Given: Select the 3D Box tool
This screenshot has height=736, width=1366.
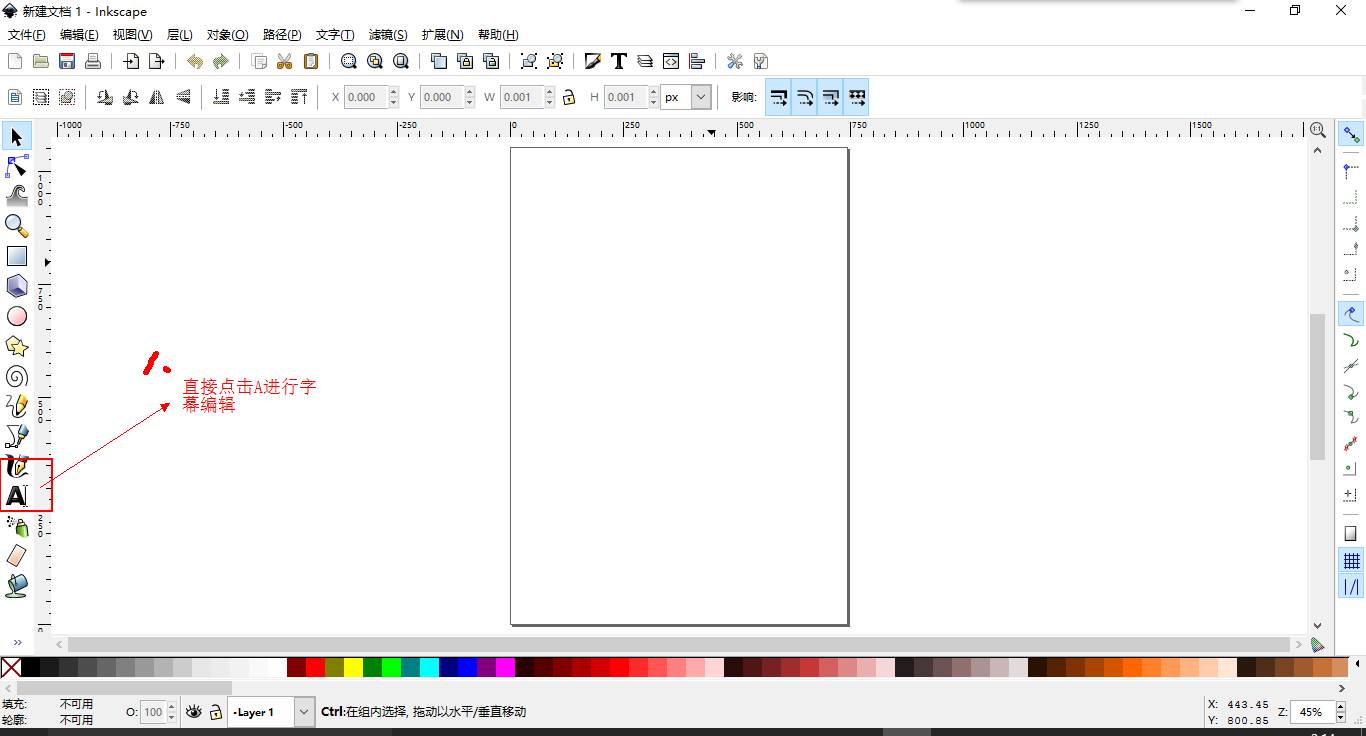Looking at the screenshot, I should (17, 286).
